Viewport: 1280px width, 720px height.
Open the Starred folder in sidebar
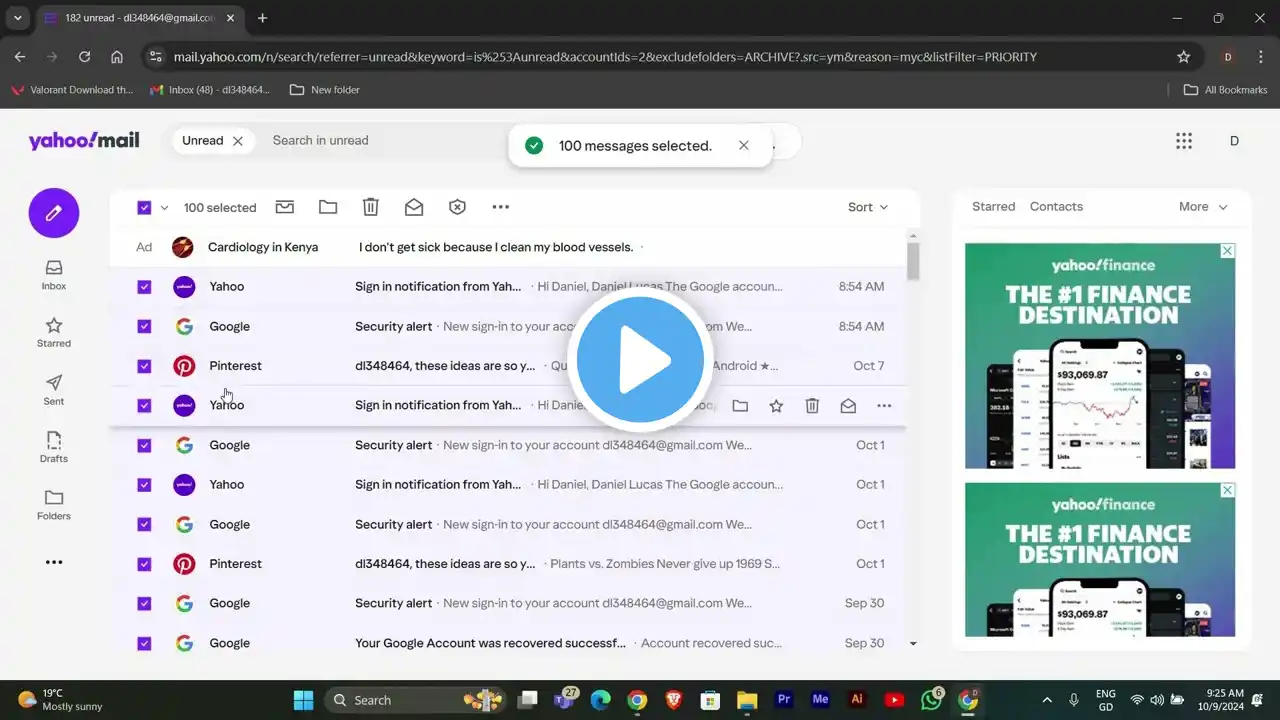point(54,333)
